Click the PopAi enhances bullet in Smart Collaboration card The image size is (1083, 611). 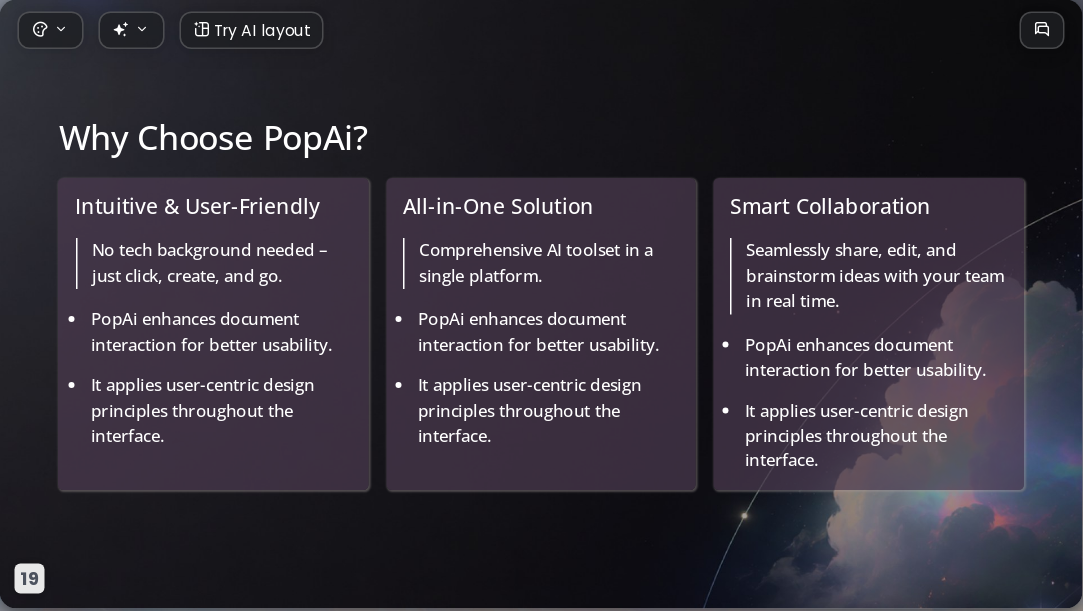tap(865, 358)
